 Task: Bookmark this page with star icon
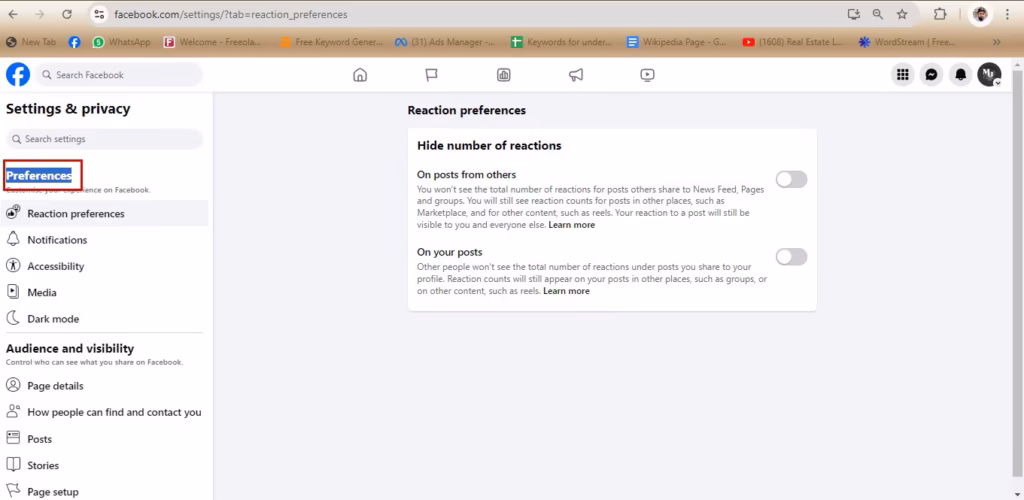pyautogui.click(x=902, y=14)
